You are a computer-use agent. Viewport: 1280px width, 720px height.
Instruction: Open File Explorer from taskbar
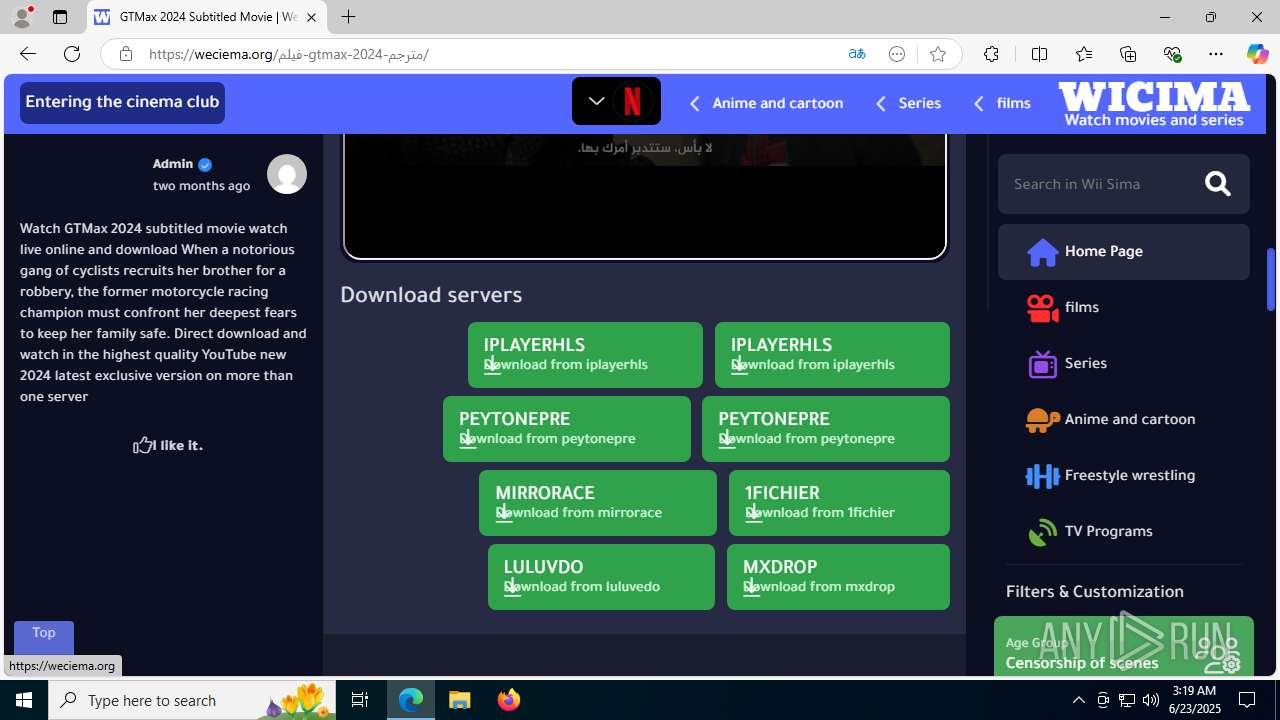(x=460, y=700)
